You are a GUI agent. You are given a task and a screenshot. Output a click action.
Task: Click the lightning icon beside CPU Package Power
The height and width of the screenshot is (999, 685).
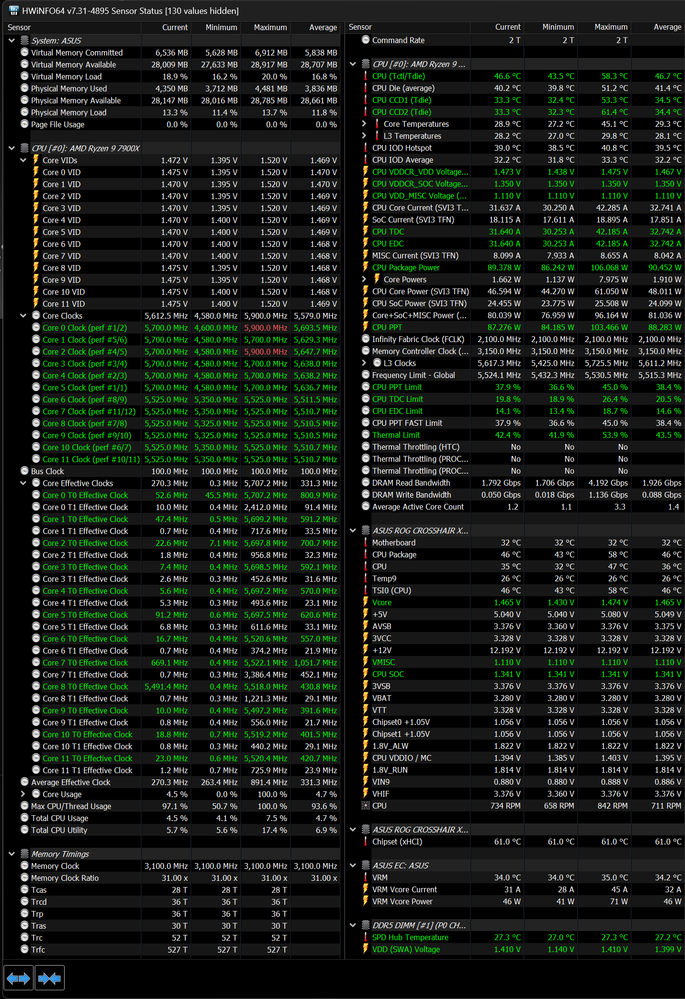tap(366, 268)
